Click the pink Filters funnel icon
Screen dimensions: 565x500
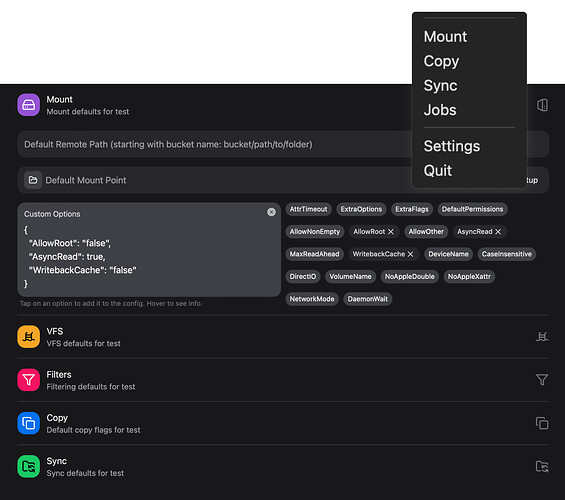pos(28,380)
